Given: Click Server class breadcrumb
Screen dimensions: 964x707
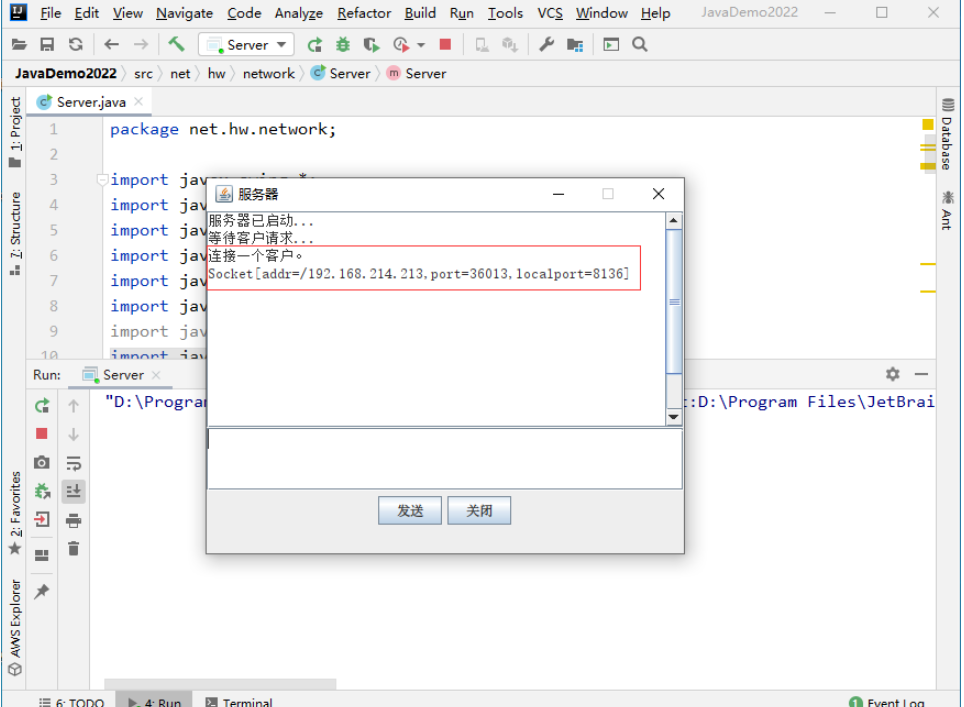Looking at the screenshot, I should (341, 74).
